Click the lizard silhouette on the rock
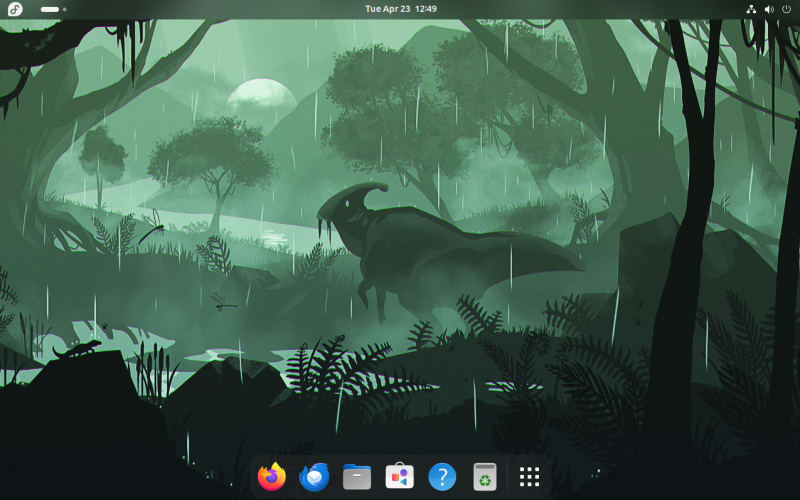800x500 pixels. [78, 350]
